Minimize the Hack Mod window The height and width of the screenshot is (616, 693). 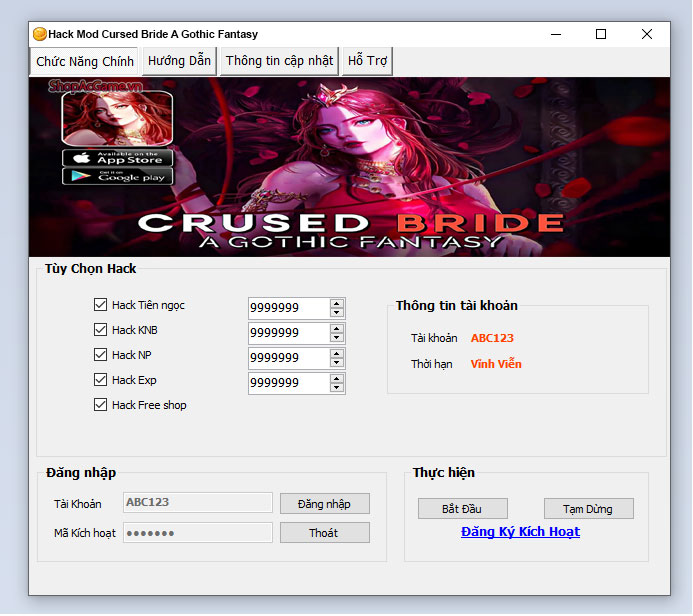556,34
